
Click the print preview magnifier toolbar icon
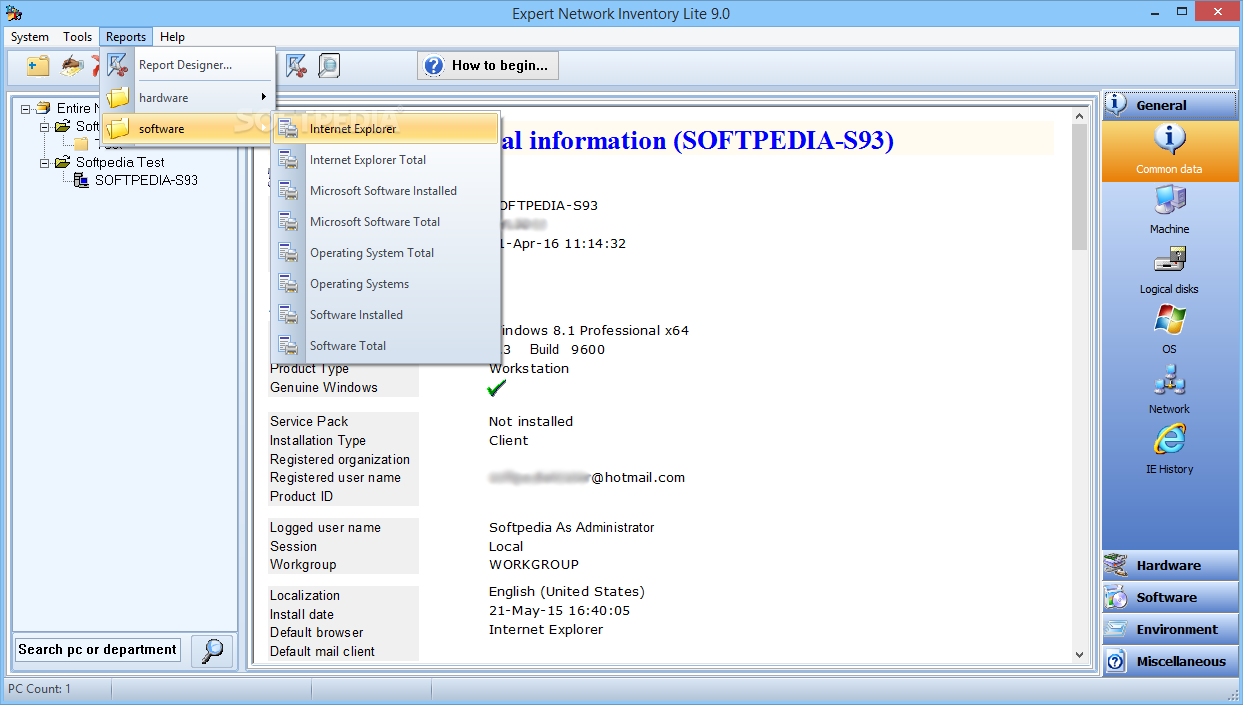pos(328,66)
